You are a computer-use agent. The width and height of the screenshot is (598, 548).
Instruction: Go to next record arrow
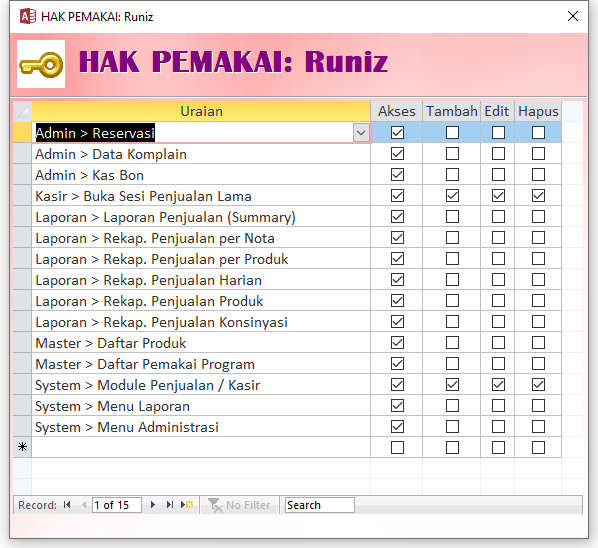[153, 505]
